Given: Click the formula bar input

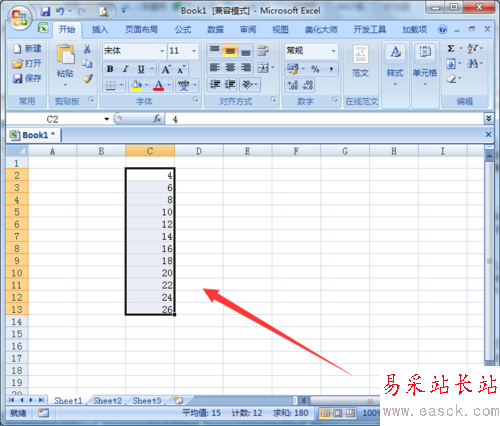Looking at the screenshot, I should (325, 119).
